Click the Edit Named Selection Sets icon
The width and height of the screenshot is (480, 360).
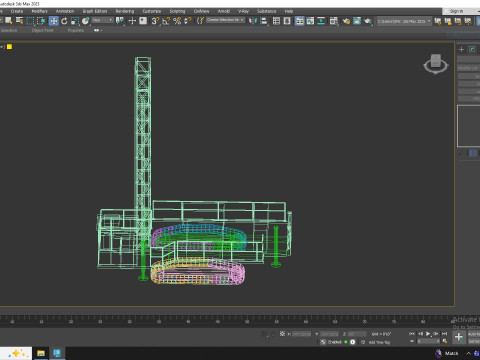pos(200,21)
